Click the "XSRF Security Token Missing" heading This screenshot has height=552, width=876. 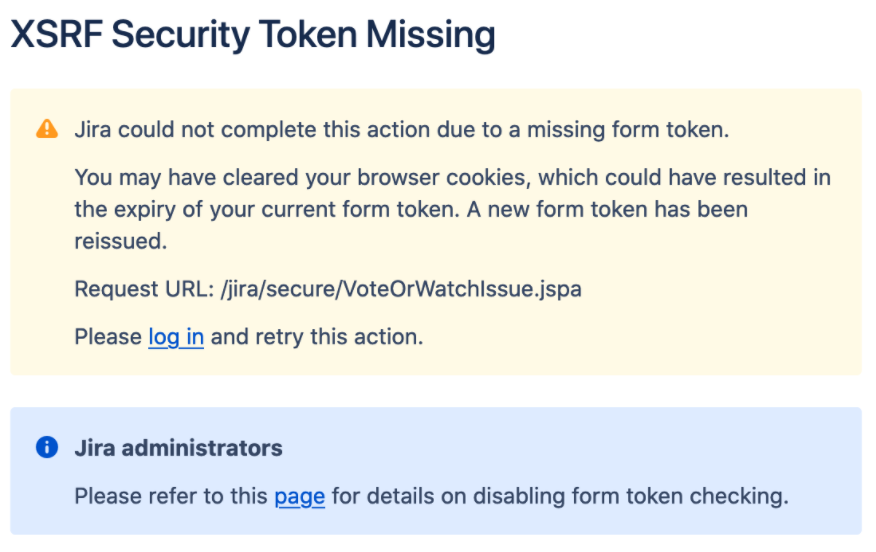click(x=253, y=35)
